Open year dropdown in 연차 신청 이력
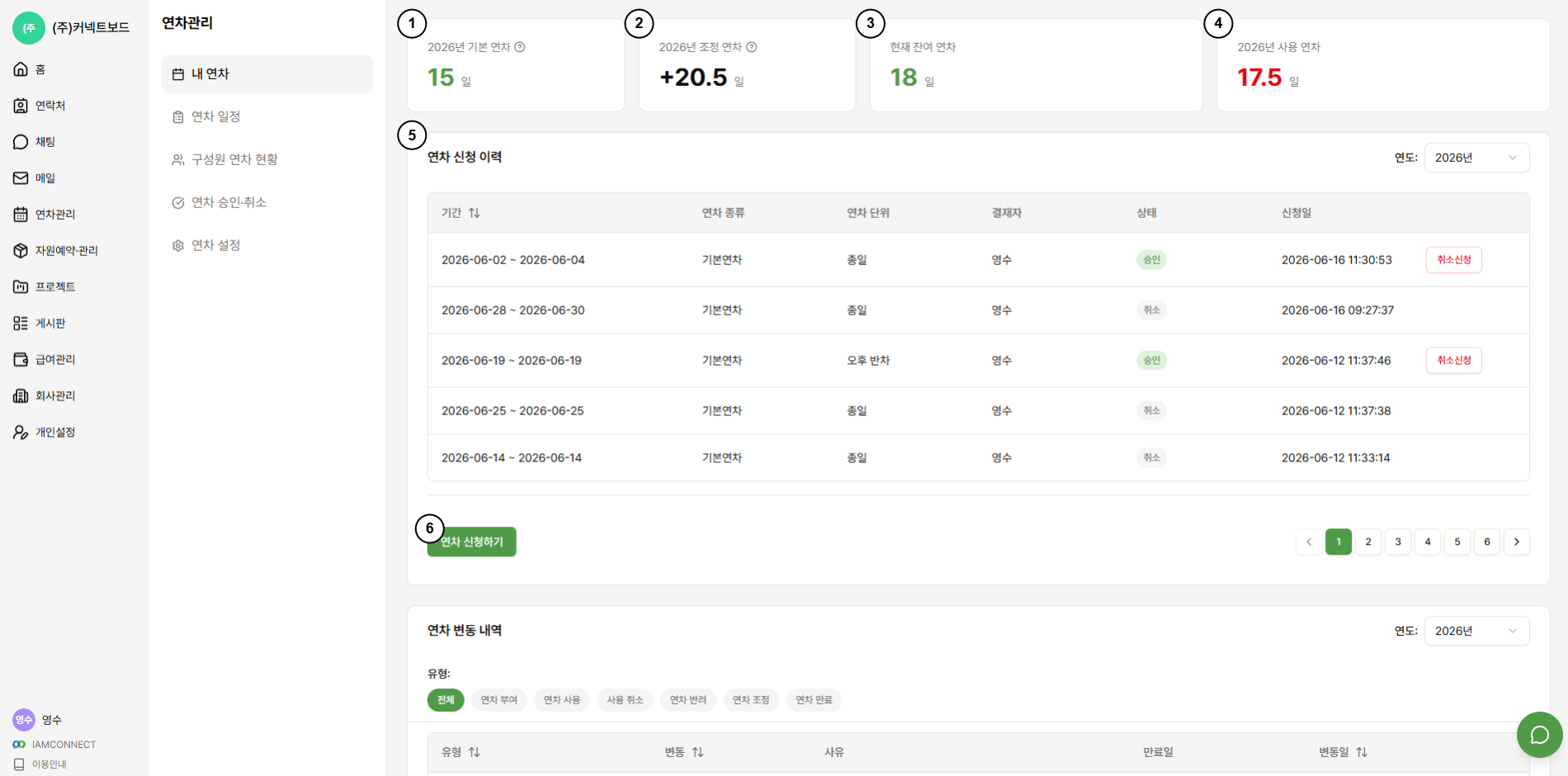The width and height of the screenshot is (1568, 776). pos(1476,158)
